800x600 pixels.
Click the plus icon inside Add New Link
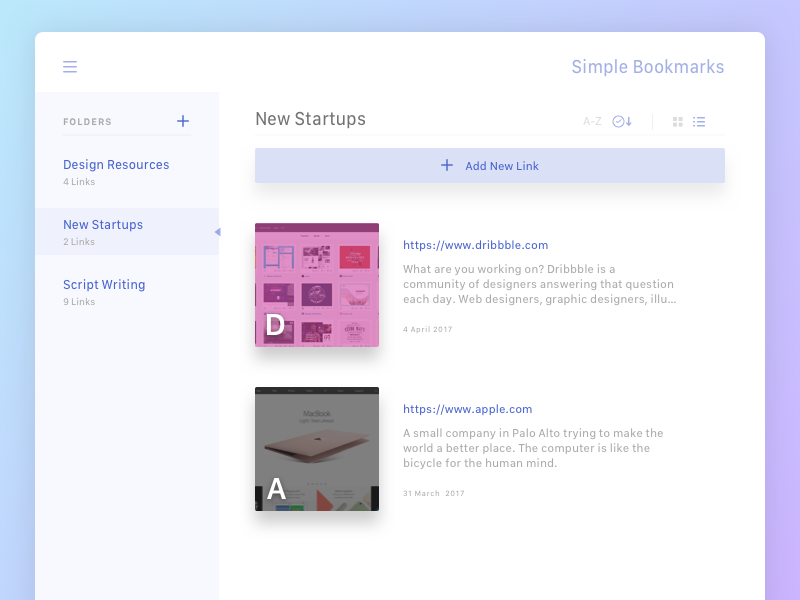[447, 165]
